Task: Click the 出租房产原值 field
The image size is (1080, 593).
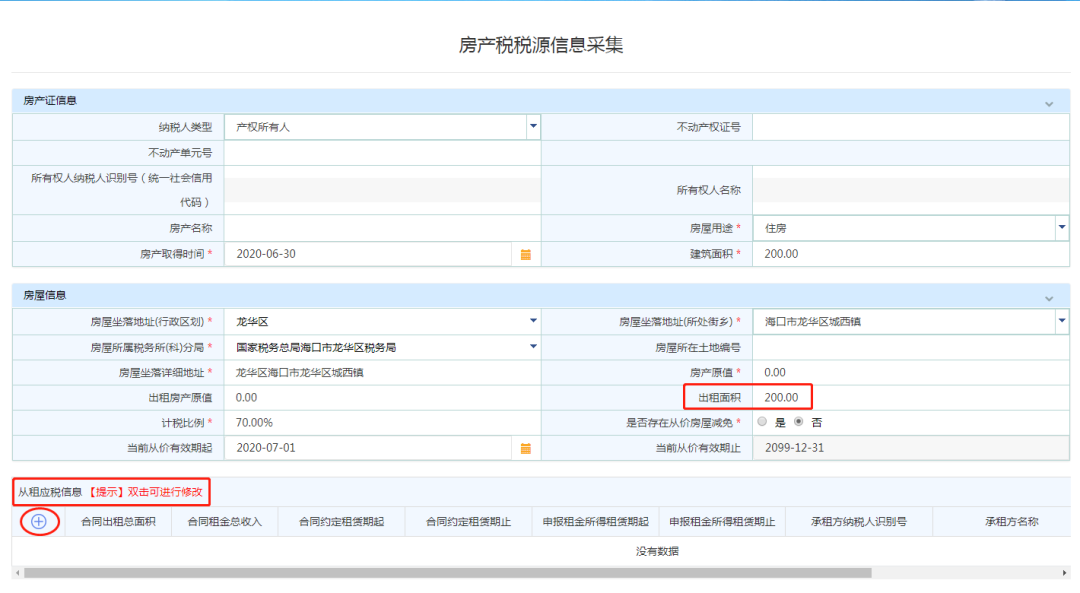Action: (382, 397)
